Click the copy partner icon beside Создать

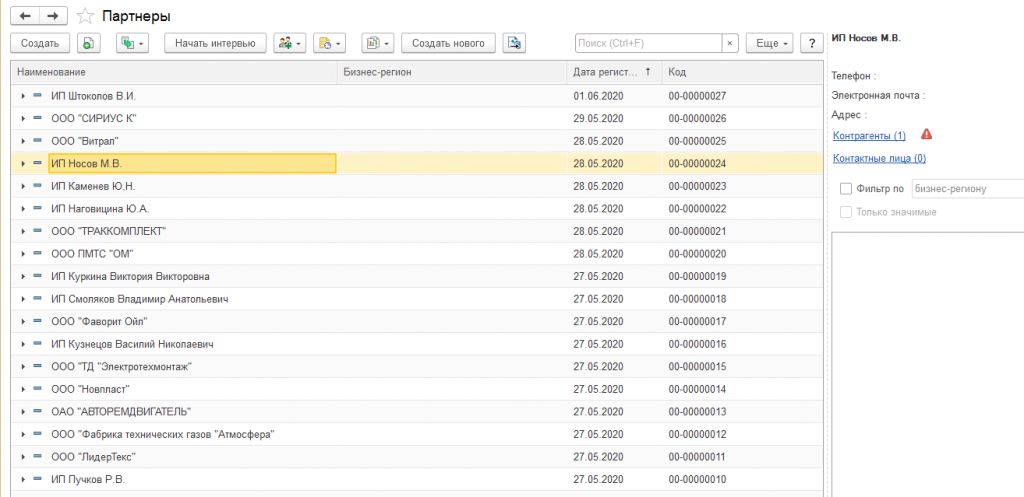(x=89, y=43)
